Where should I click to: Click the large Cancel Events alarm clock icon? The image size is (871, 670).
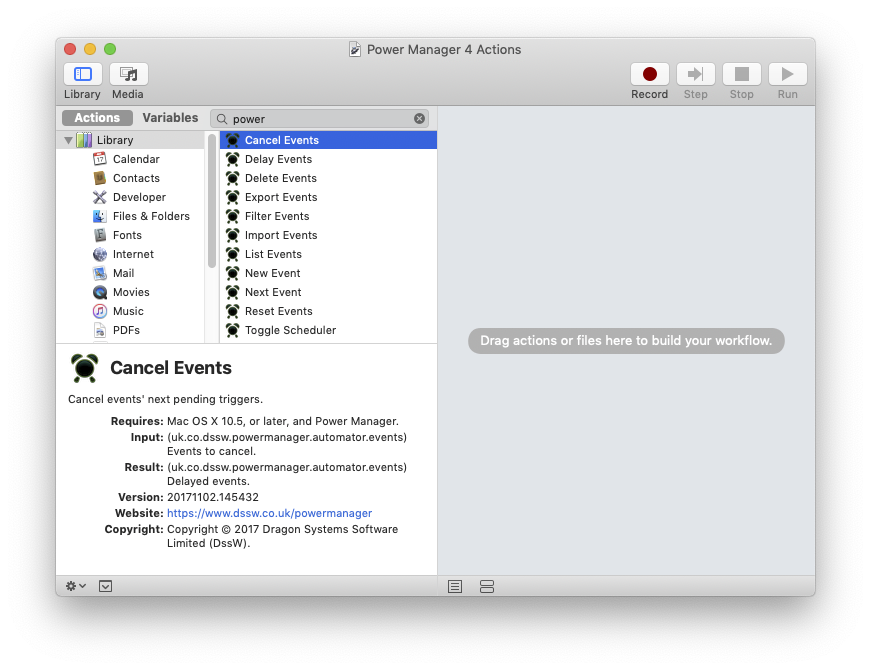[84, 368]
